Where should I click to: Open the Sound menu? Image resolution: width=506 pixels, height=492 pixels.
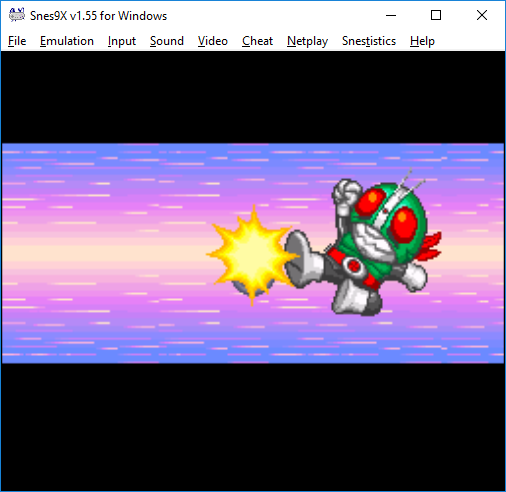click(167, 41)
